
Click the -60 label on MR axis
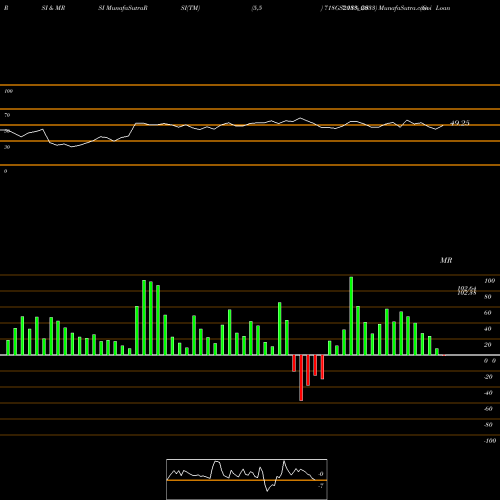pos(488,409)
